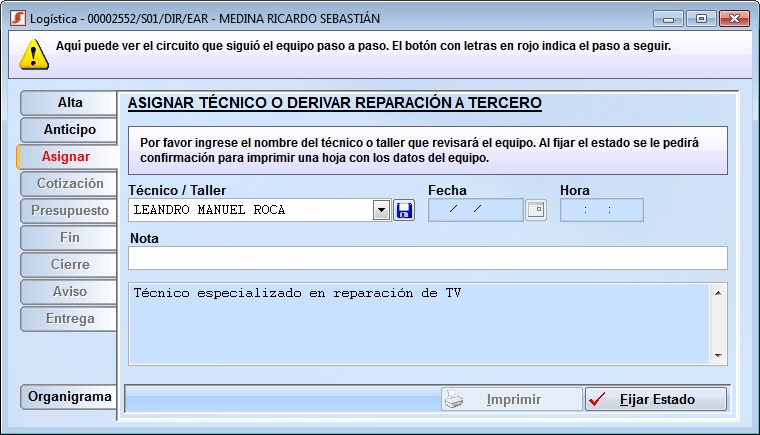Switch to the Asignar step
Image resolution: width=760 pixels, height=435 pixels.
pos(70,157)
